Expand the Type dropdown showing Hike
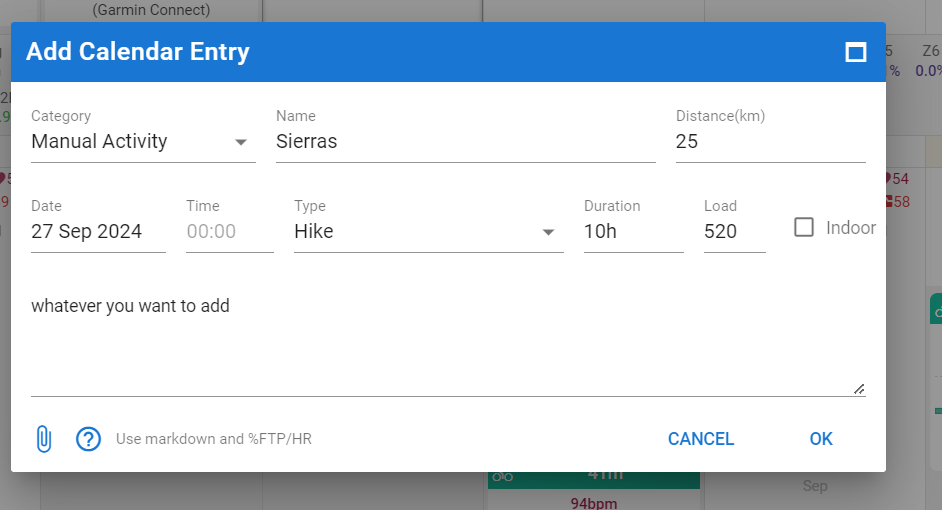 (548, 232)
